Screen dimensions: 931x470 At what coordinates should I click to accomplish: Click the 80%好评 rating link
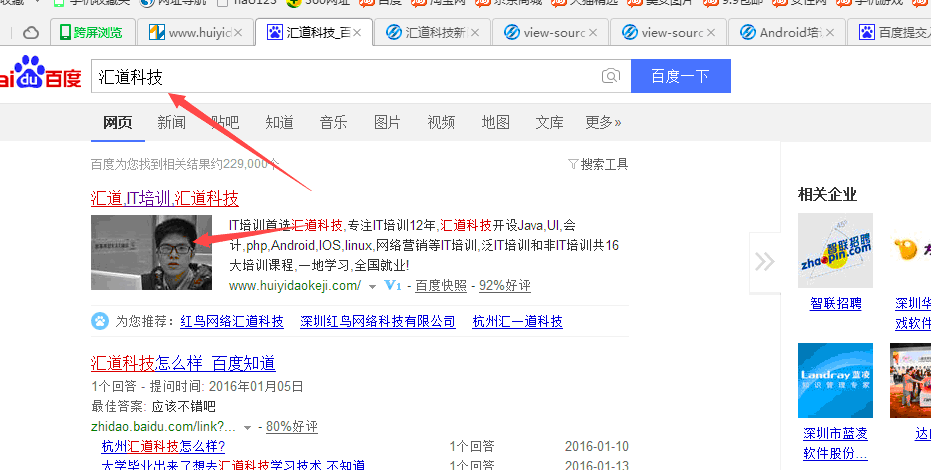click(x=292, y=426)
